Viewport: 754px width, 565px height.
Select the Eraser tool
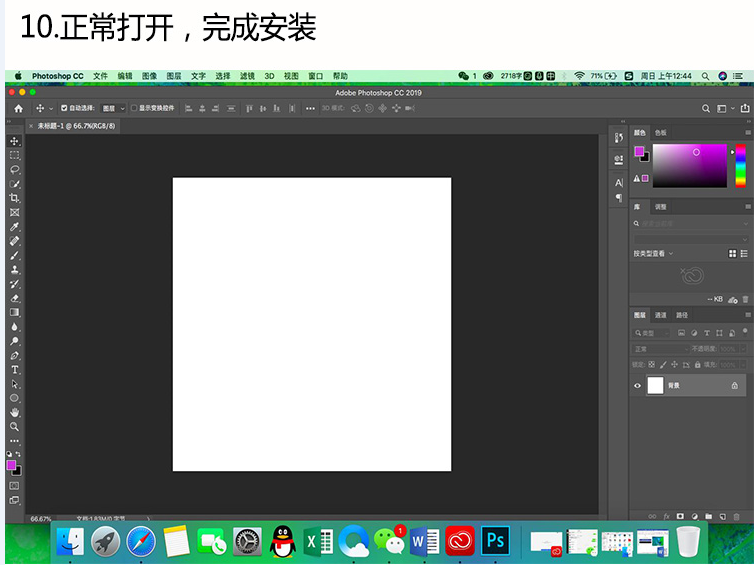pyautogui.click(x=14, y=298)
